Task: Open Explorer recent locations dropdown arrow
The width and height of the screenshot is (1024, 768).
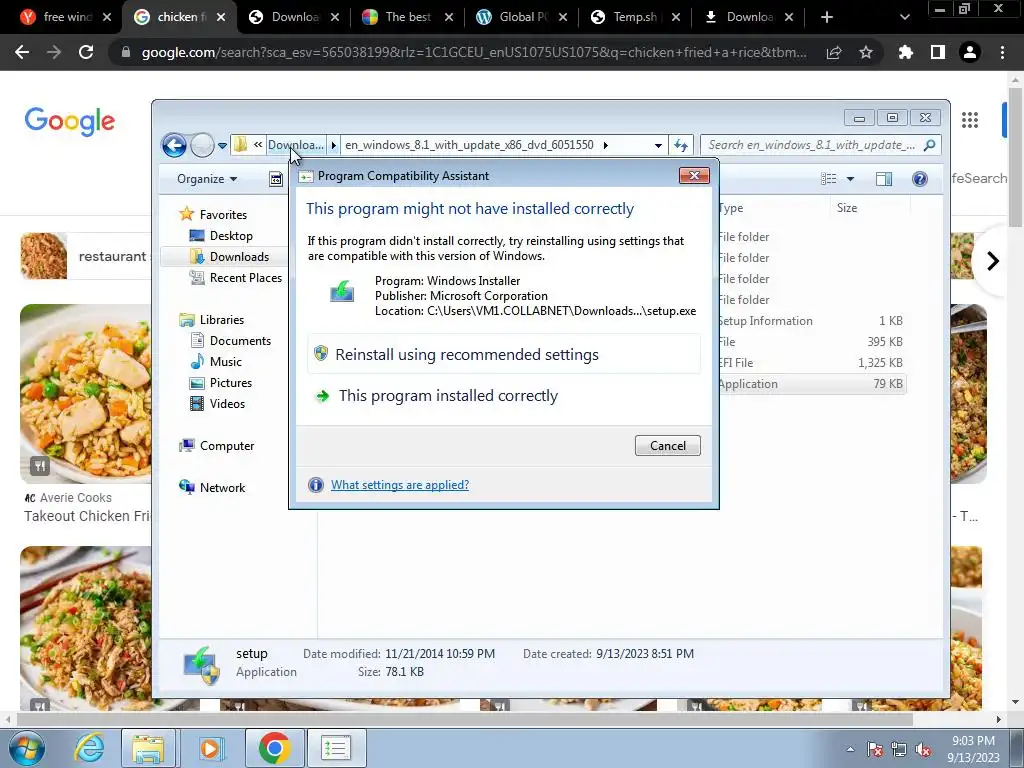Action: [x=223, y=145]
